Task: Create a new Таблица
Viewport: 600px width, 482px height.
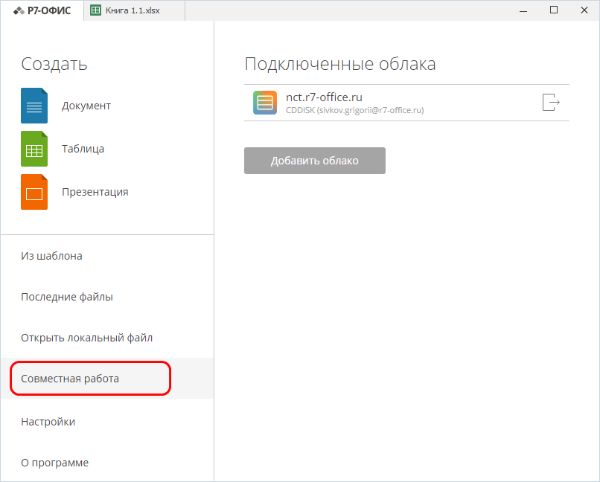Action: click(x=83, y=149)
